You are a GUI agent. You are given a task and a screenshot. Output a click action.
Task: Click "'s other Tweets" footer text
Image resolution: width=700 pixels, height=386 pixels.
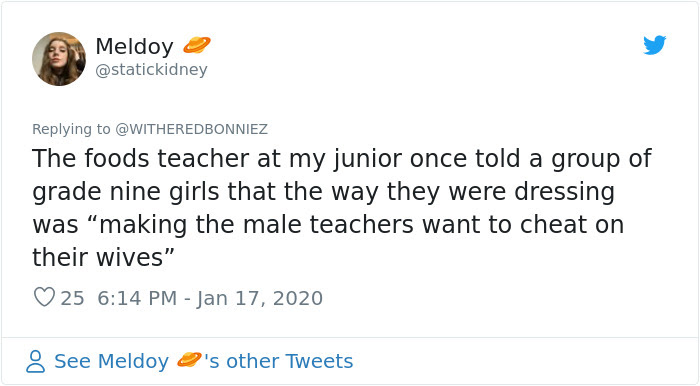[x=279, y=361]
